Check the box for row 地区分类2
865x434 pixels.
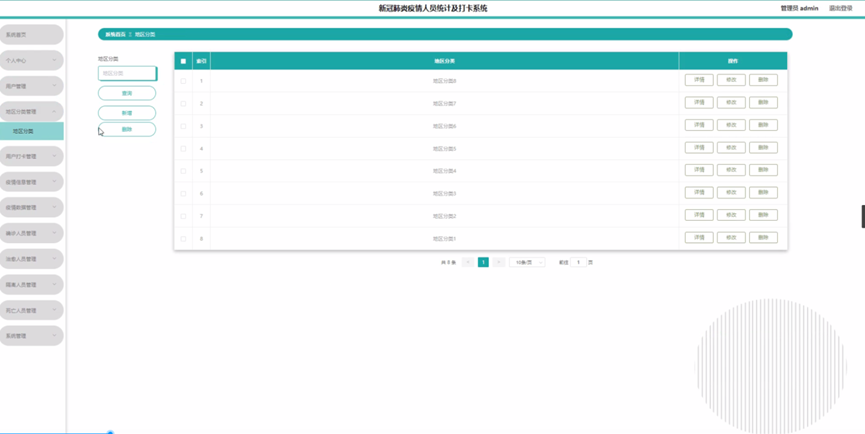(183, 216)
